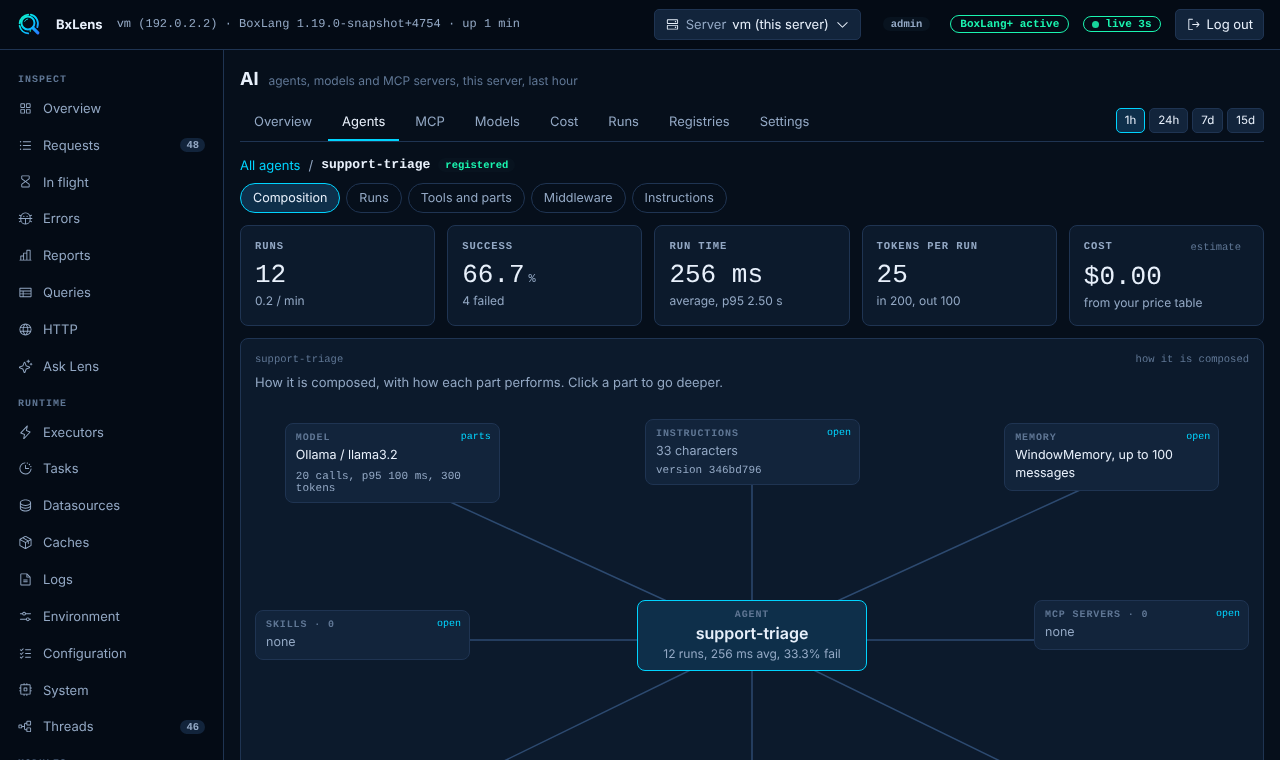Set time range to 15d
Image resolution: width=1280 pixels, height=760 pixels.
click(1245, 120)
